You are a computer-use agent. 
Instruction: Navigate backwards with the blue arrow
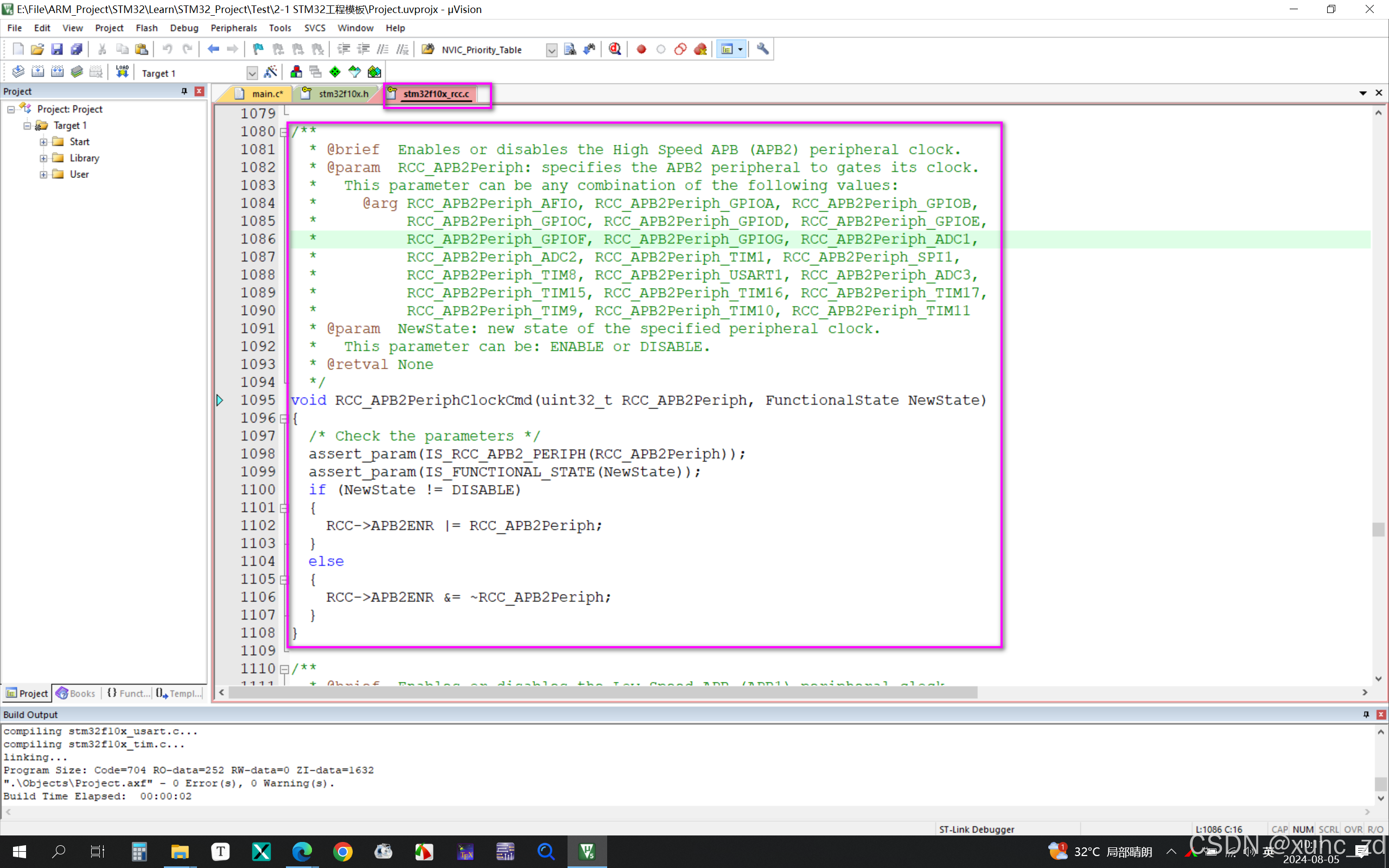point(213,49)
